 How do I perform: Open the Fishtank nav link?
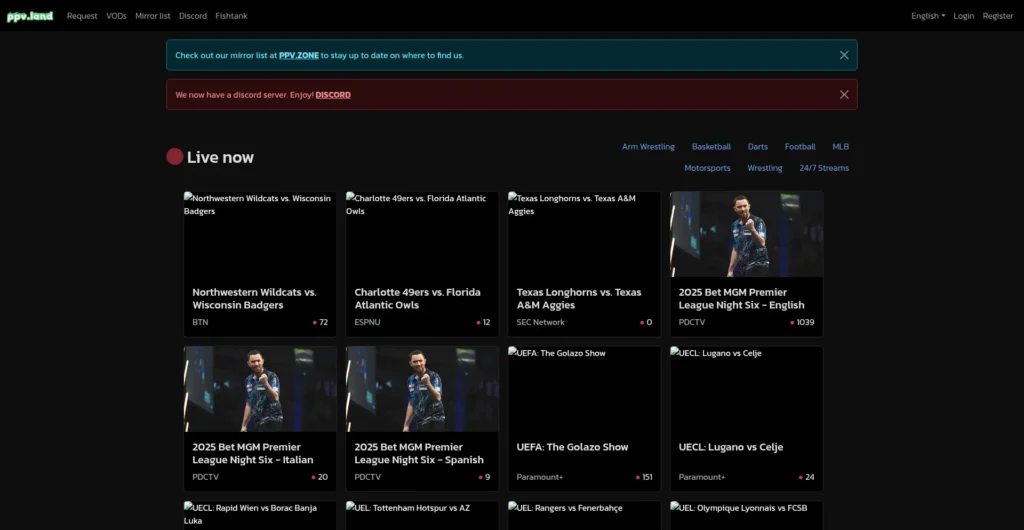tap(231, 16)
